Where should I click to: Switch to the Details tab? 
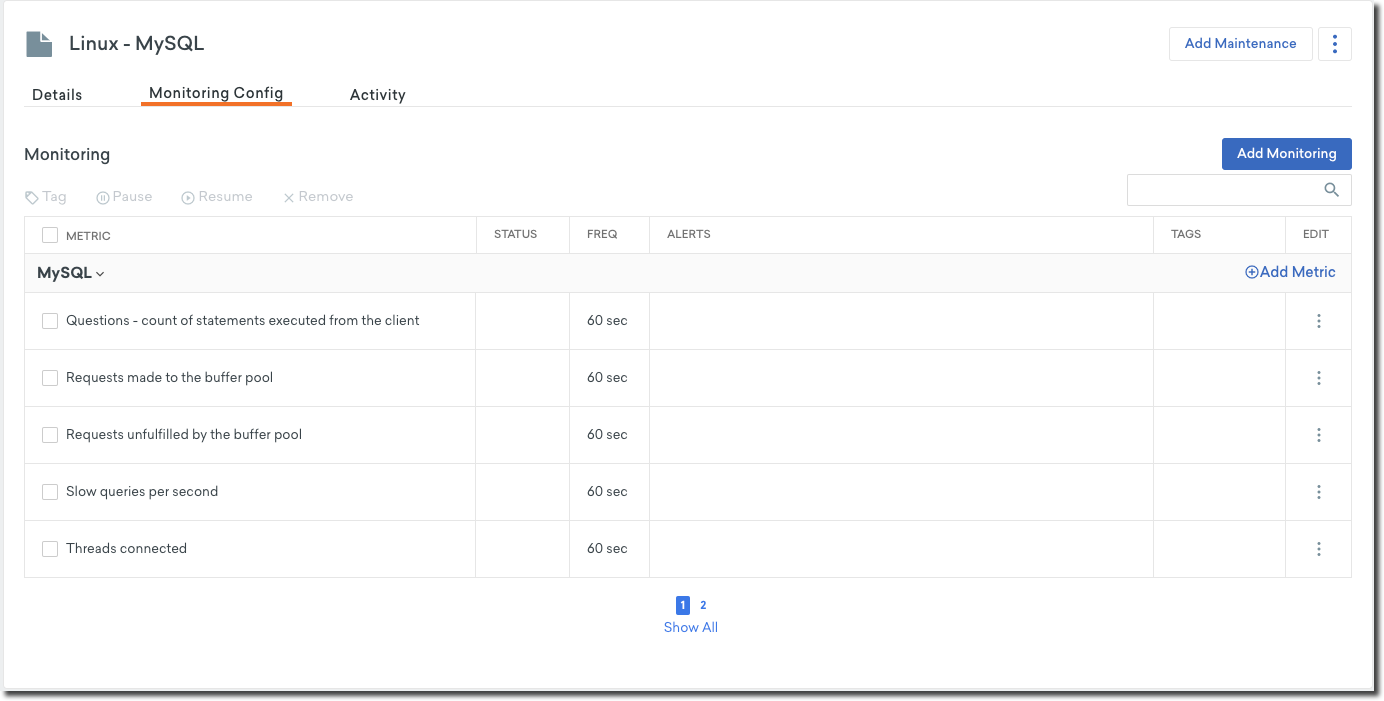point(57,95)
